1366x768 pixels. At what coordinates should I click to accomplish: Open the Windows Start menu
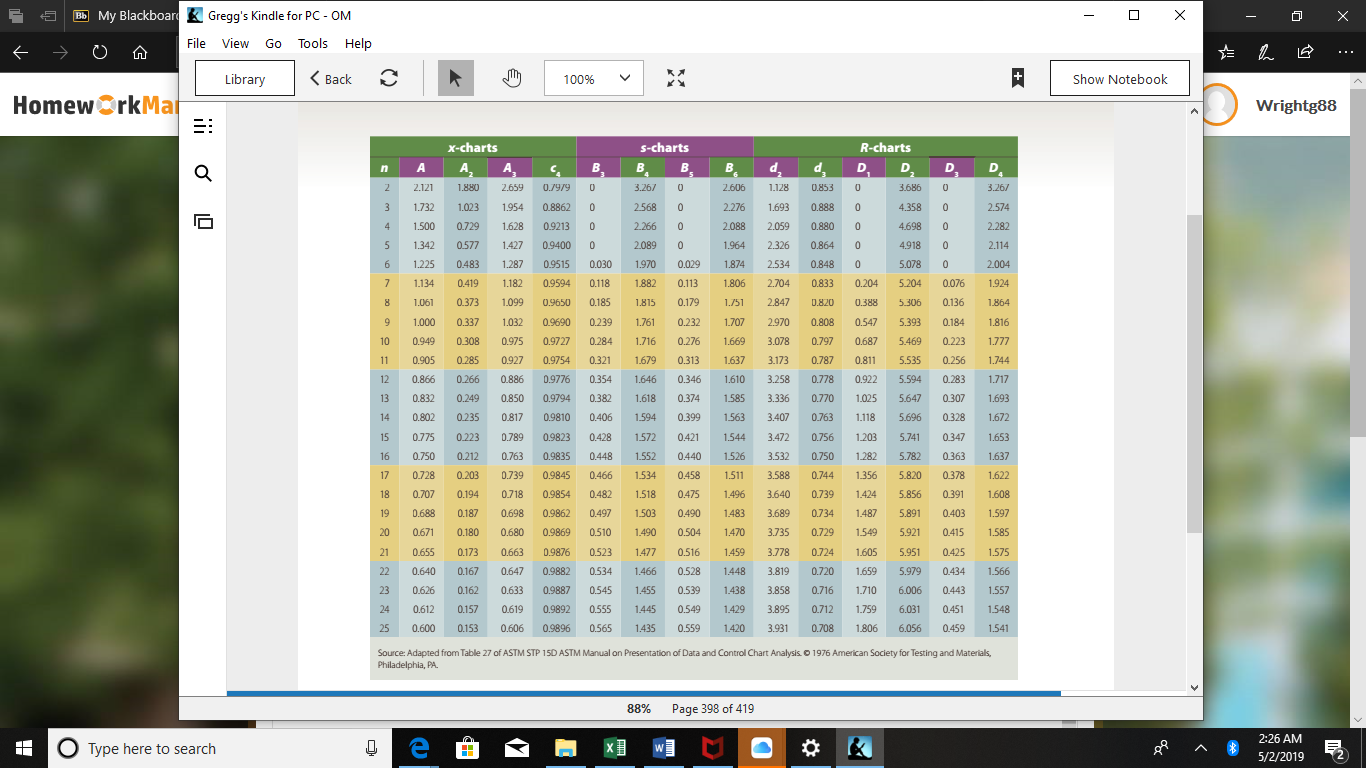click(x=24, y=748)
